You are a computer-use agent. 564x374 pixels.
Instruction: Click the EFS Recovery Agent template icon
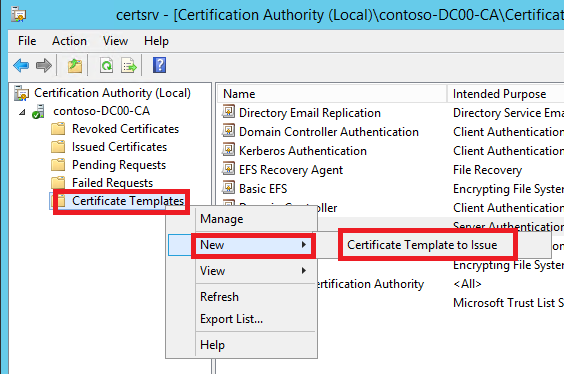tap(228, 169)
